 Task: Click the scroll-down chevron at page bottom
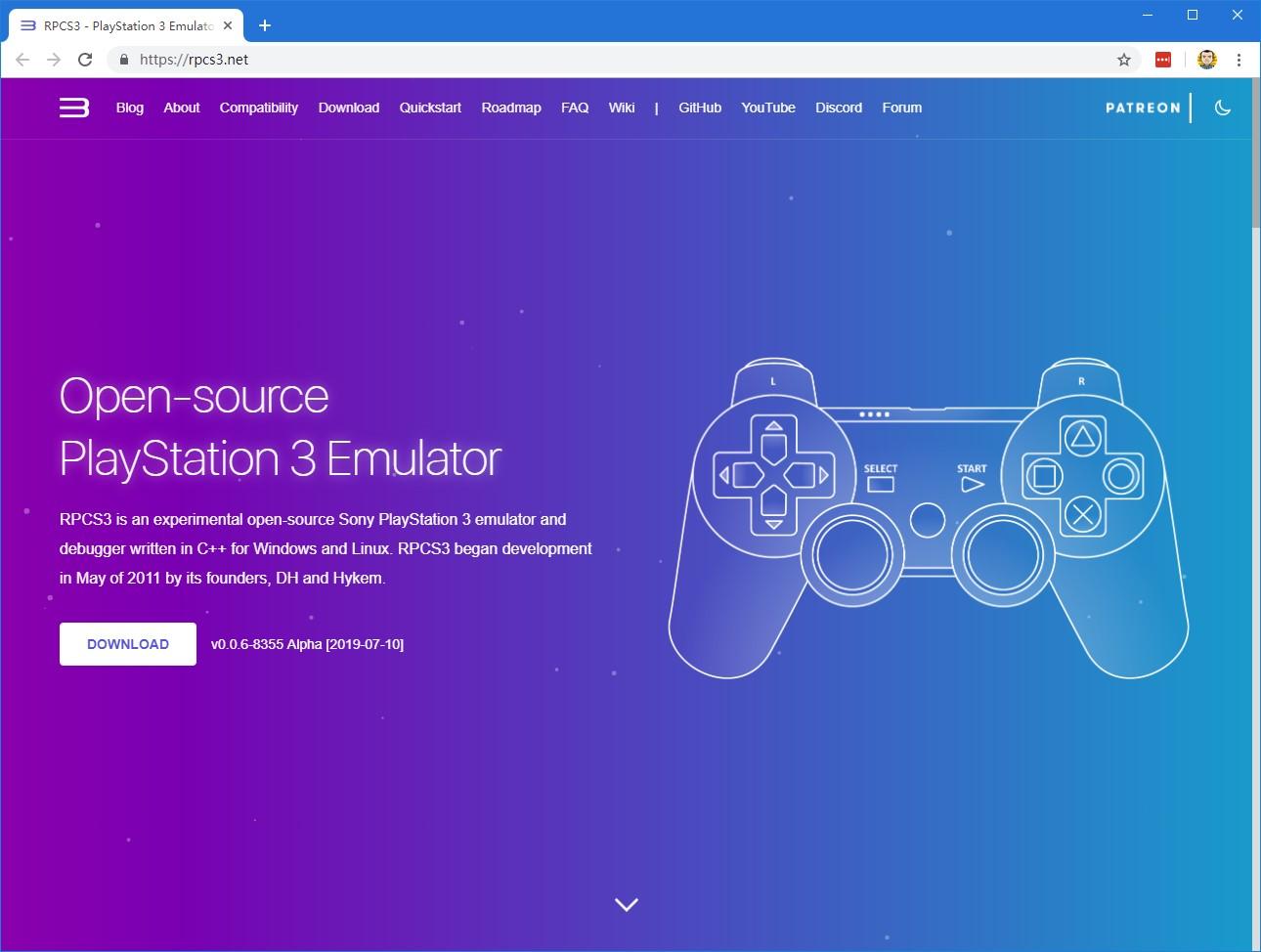coord(627,905)
